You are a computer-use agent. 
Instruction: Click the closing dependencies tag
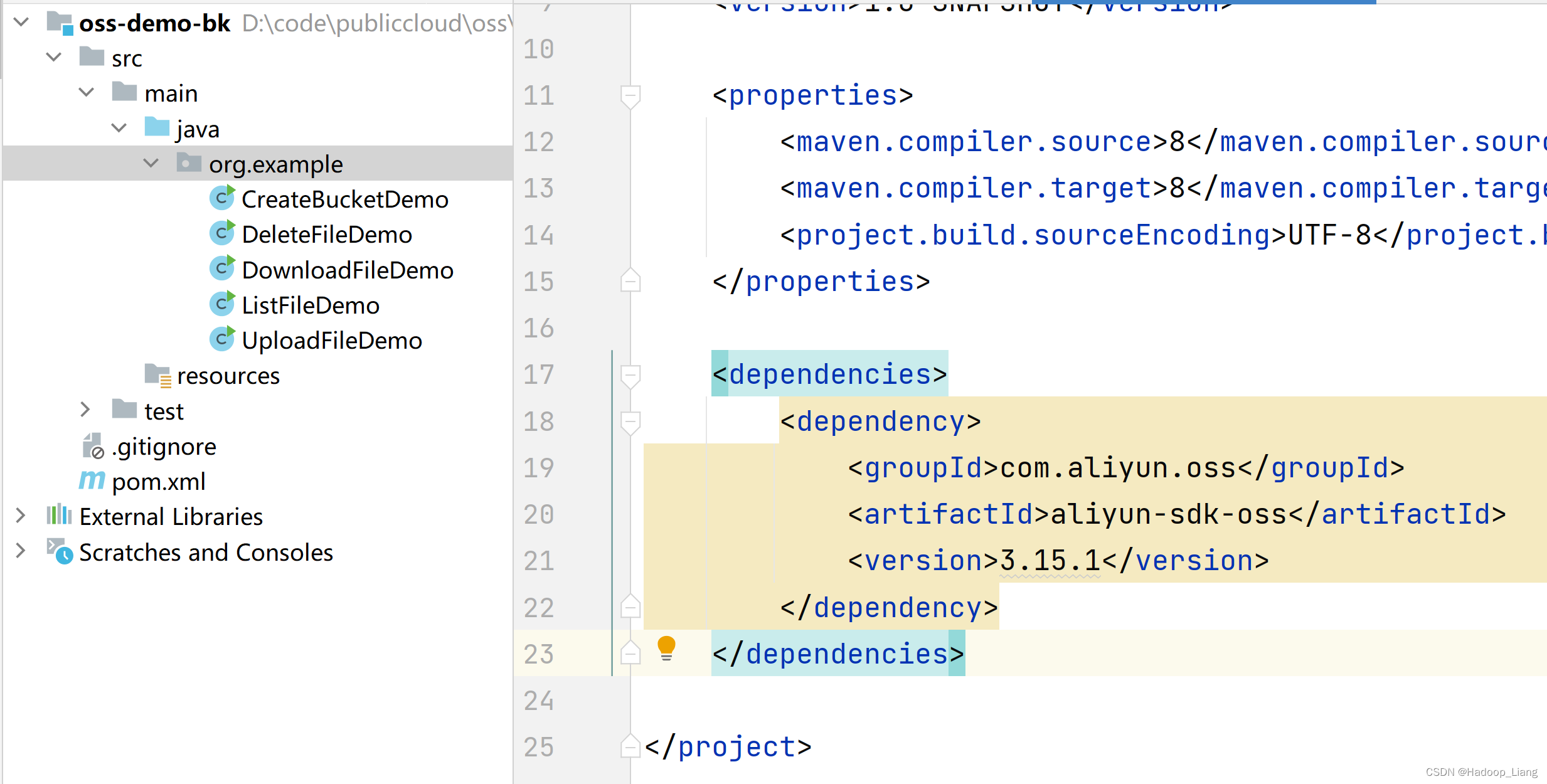coord(838,654)
